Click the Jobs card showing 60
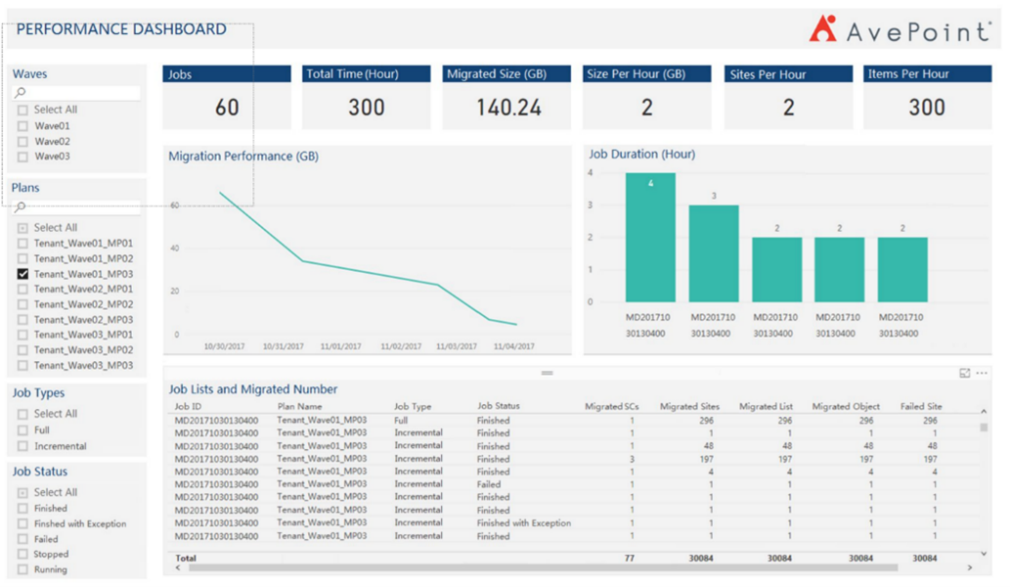 click(x=227, y=97)
